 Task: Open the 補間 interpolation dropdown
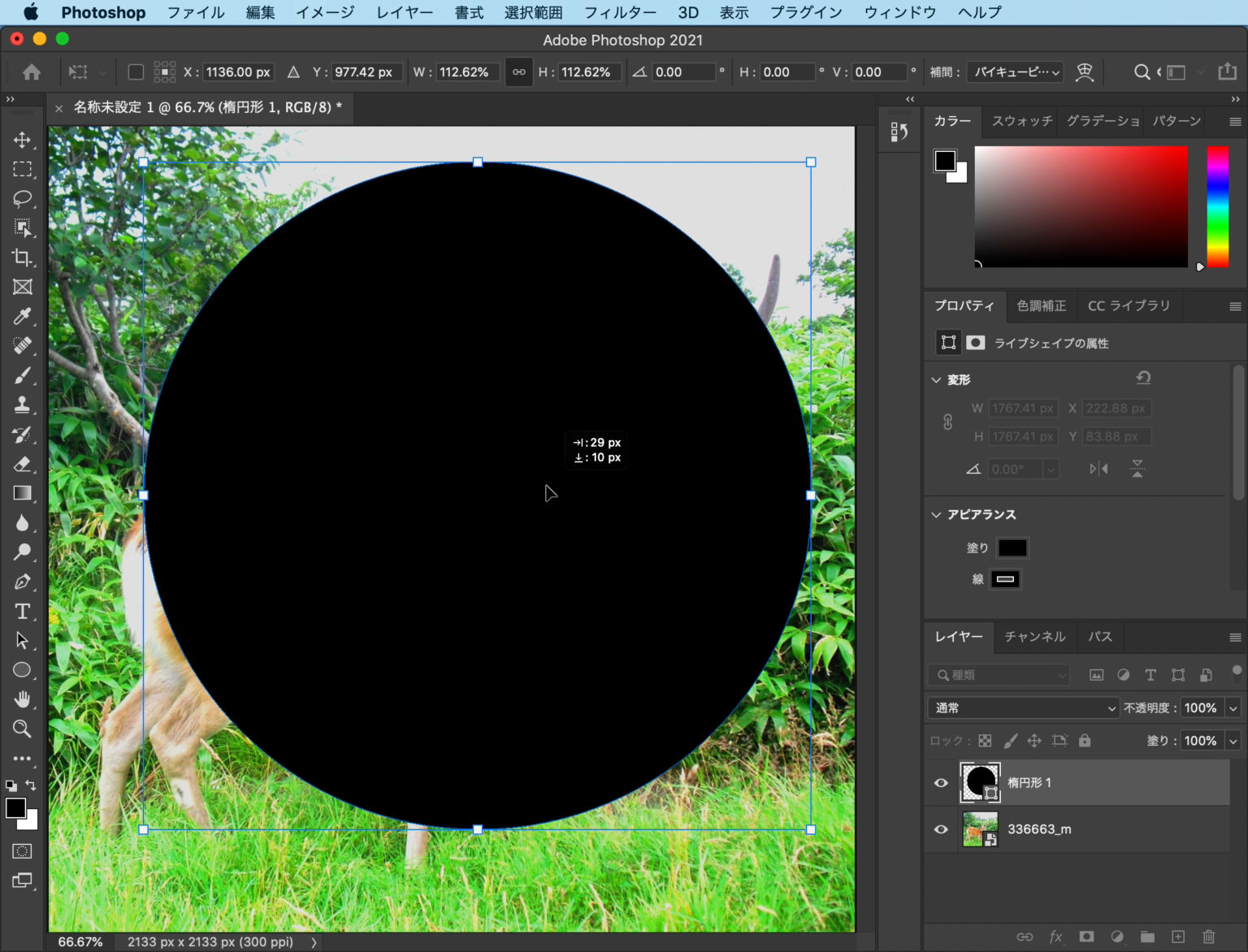tap(1016, 72)
